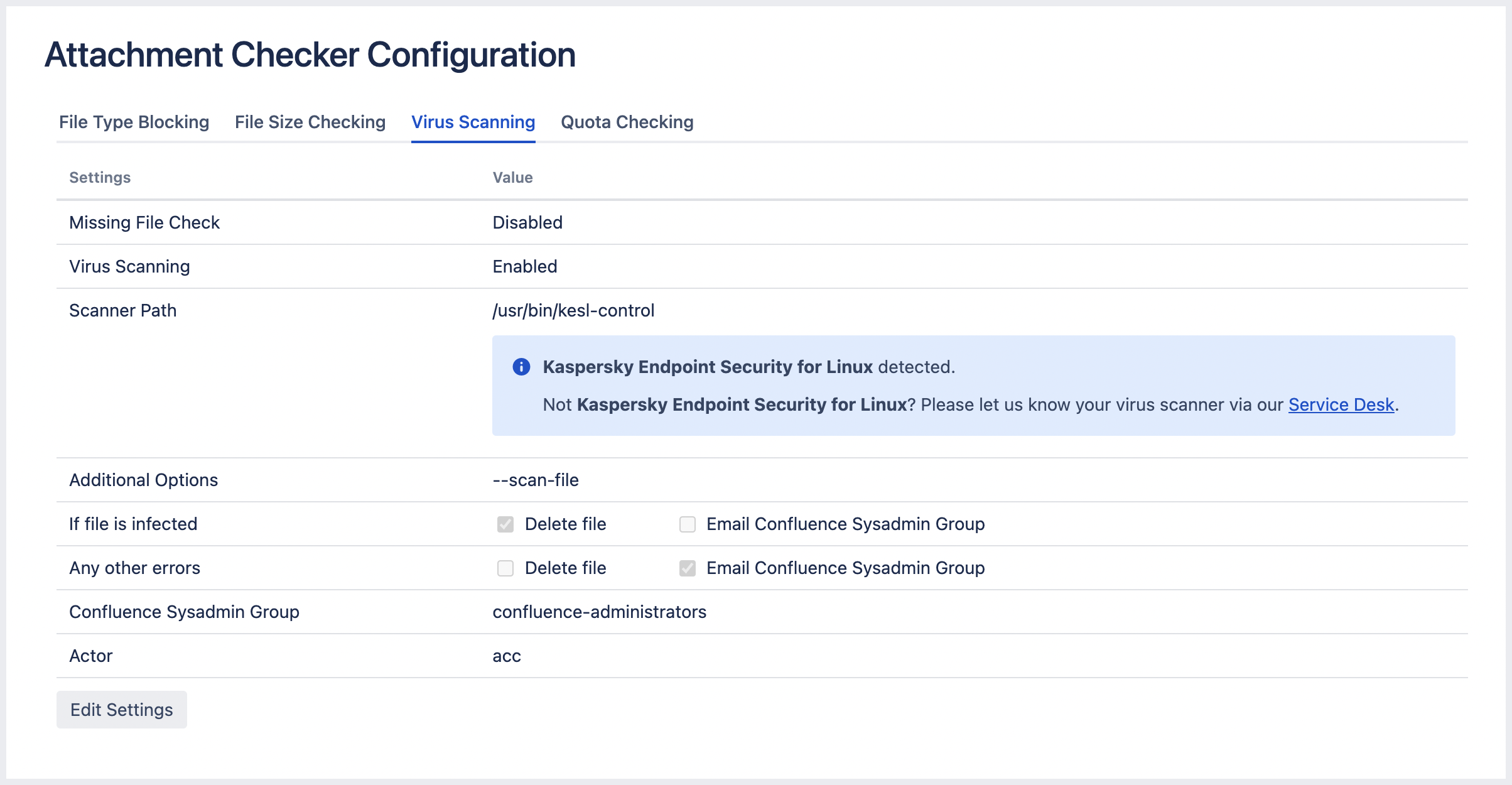Click the Virus Scanning Enabled value
Image resolution: width=1512 pixels, height=785 pixels.
525,266
